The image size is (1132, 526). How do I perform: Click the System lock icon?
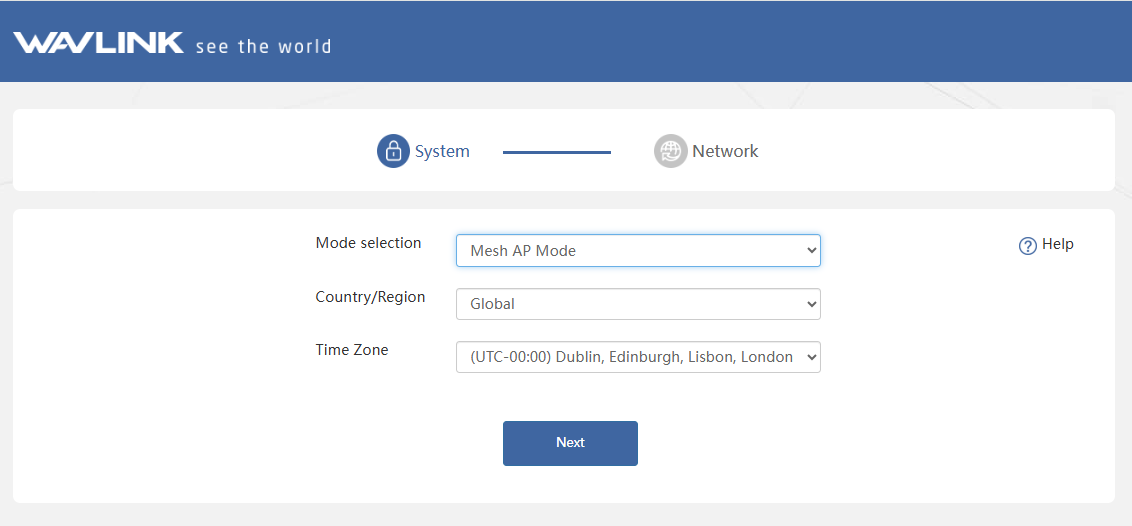(x=393, y=152)
